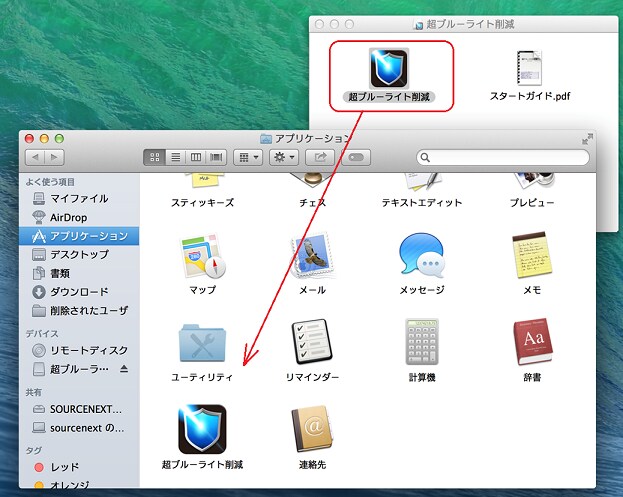
Task: Select the マップ application icon
Action: click(x=203, y=255)
